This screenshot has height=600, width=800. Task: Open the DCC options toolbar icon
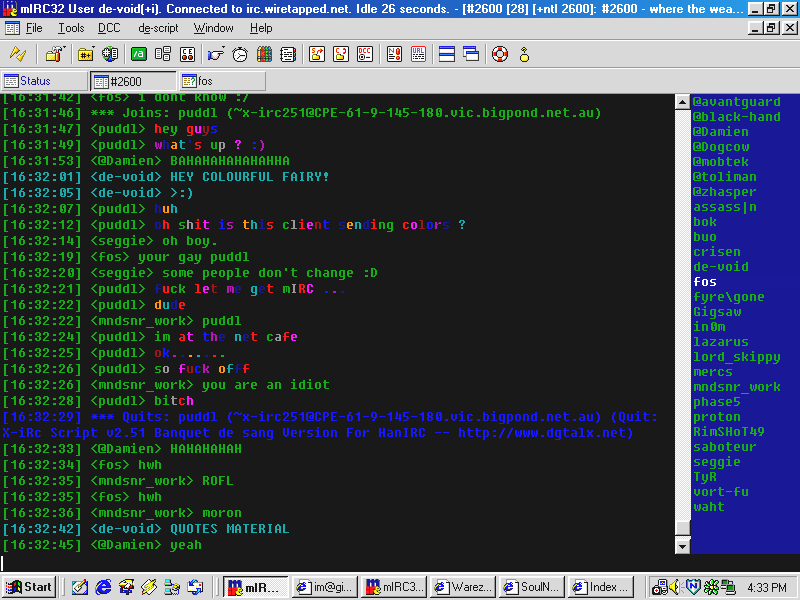pos(366,54)
